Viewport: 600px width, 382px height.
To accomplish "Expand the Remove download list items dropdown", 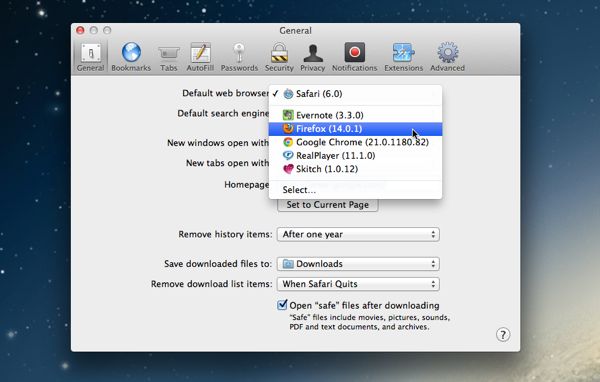I will pyautogui.click(x=358, y=284).
